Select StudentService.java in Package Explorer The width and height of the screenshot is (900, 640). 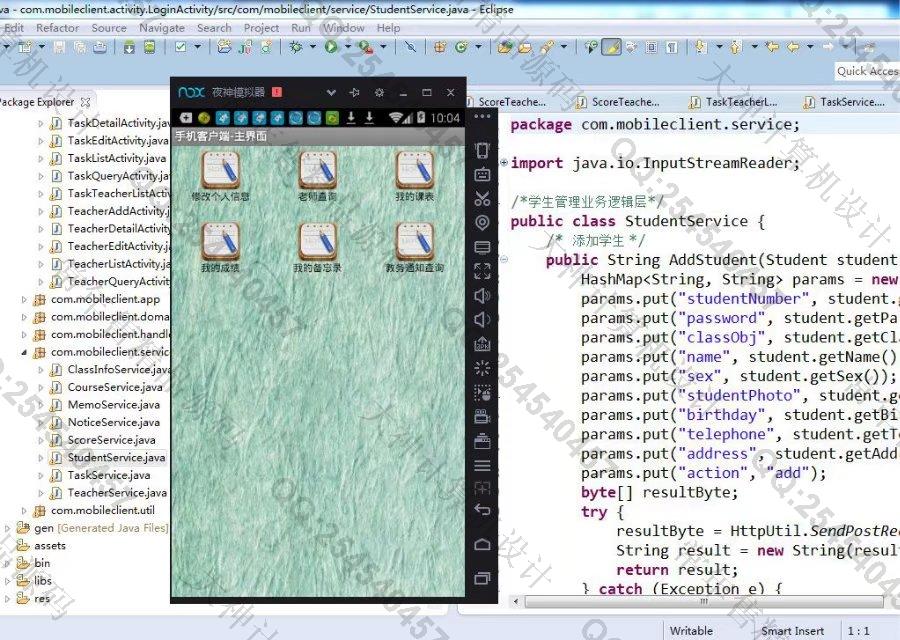coord(115,457)
